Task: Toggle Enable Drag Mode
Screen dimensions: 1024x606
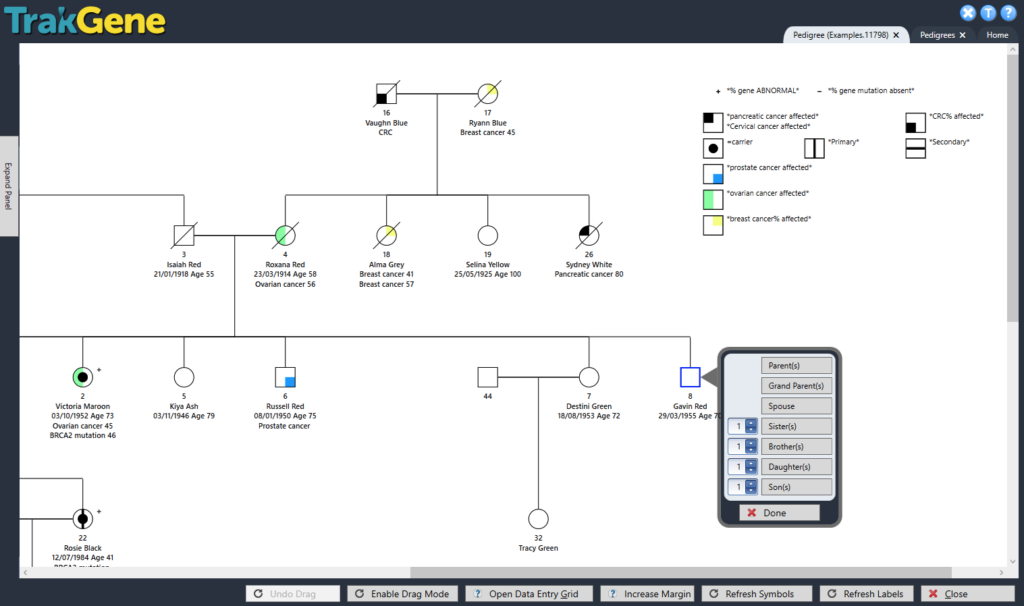Action: click(x=402, y=593)
